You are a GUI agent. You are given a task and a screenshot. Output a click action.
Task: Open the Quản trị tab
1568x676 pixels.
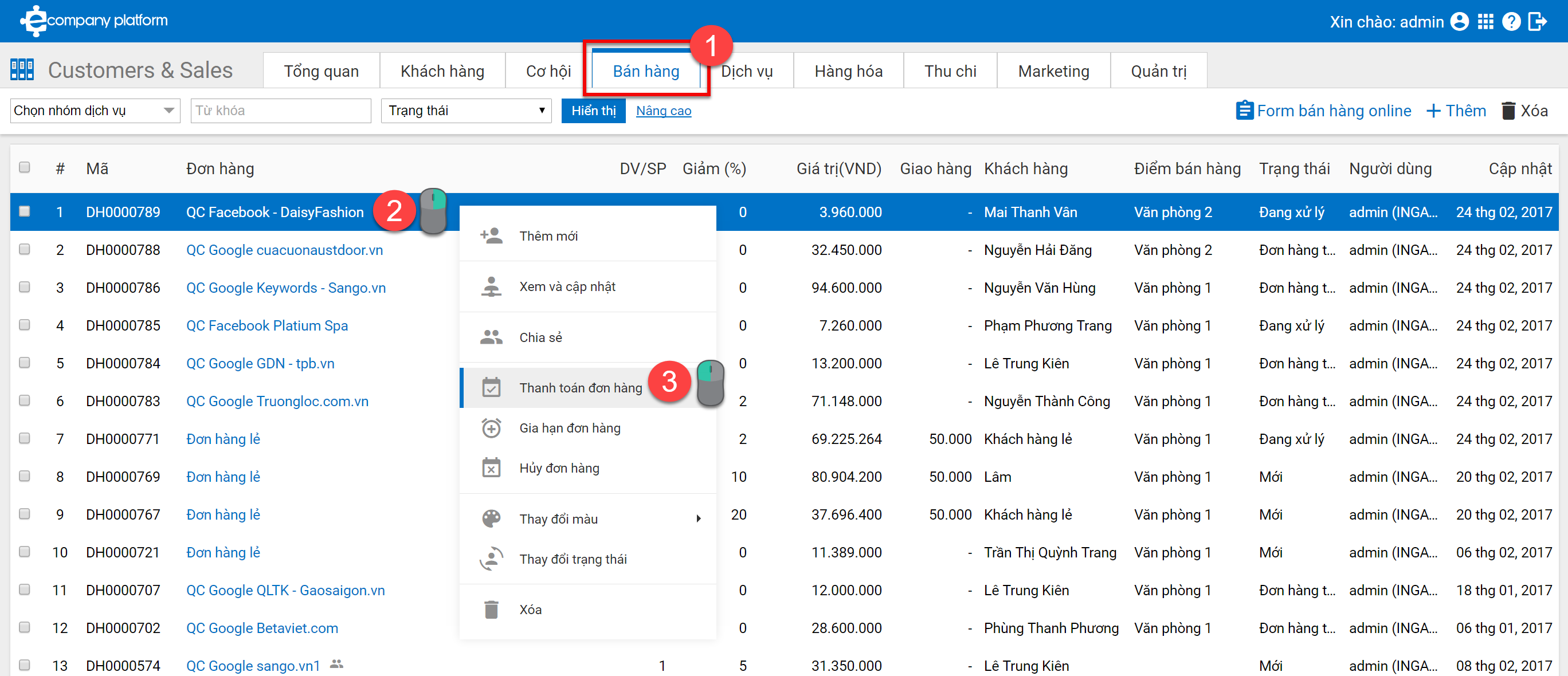[1159, 71]
